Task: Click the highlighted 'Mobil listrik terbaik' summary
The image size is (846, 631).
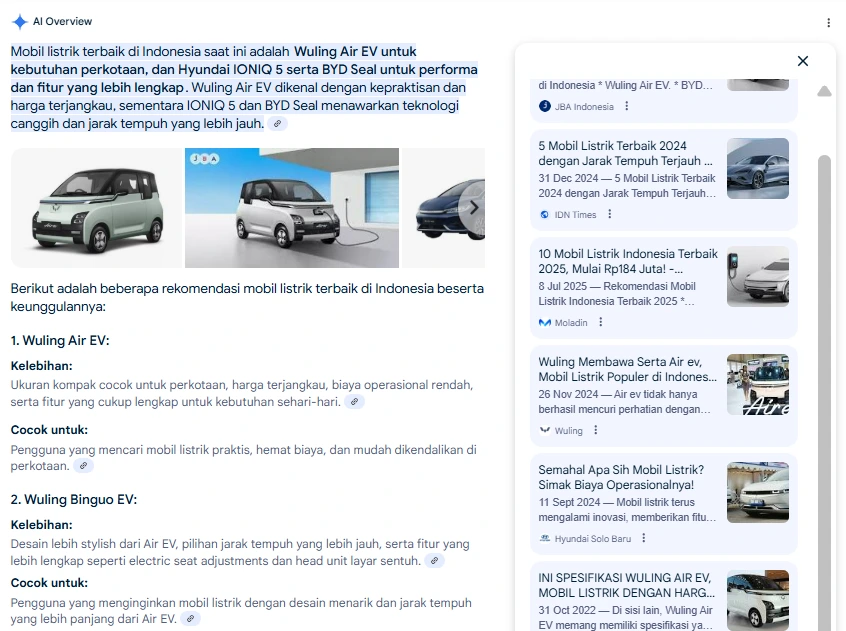Action: pyautogui.click(x=244, y=87)
